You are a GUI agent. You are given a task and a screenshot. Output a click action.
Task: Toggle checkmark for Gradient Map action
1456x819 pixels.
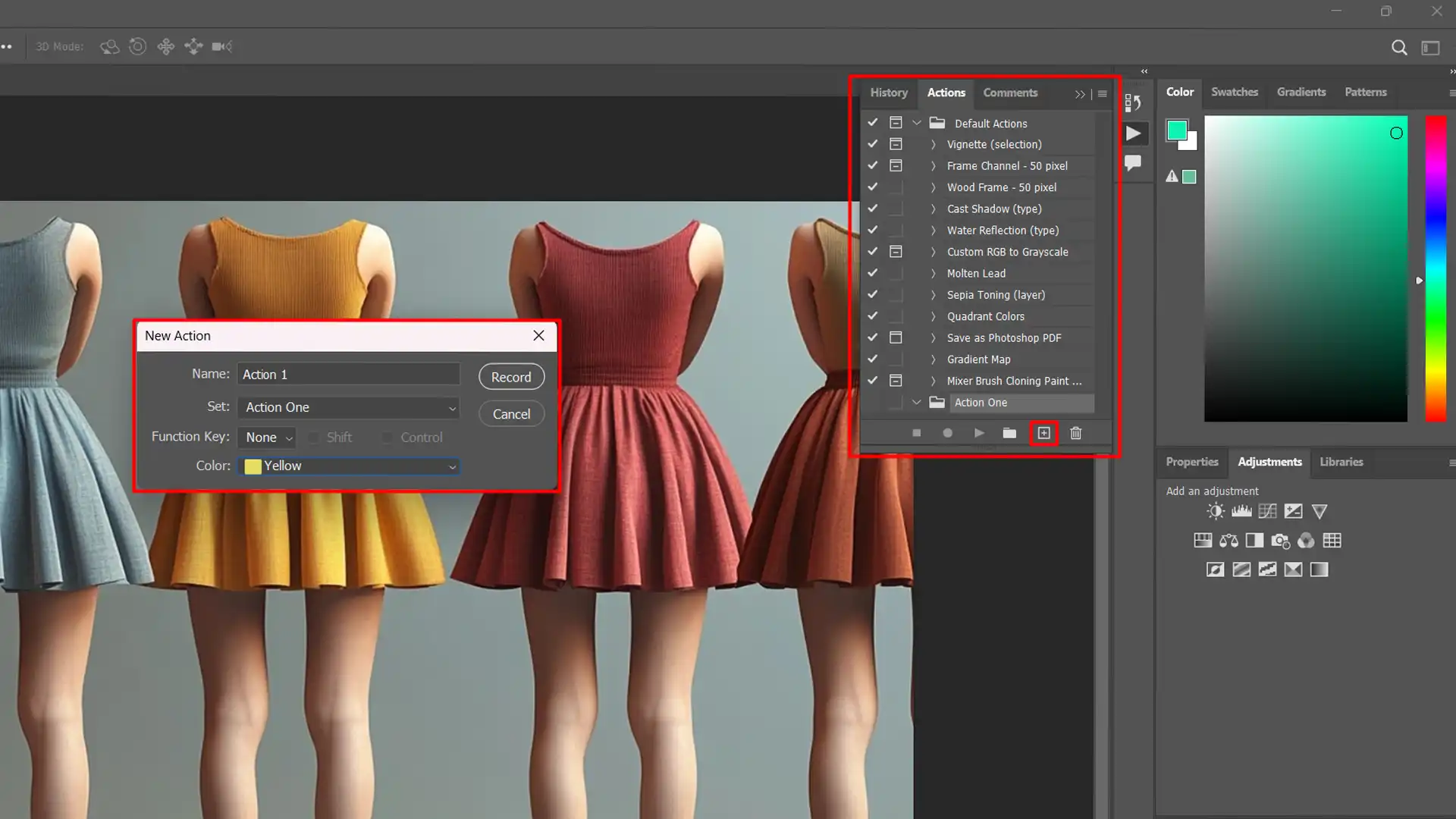coord(873,359)
